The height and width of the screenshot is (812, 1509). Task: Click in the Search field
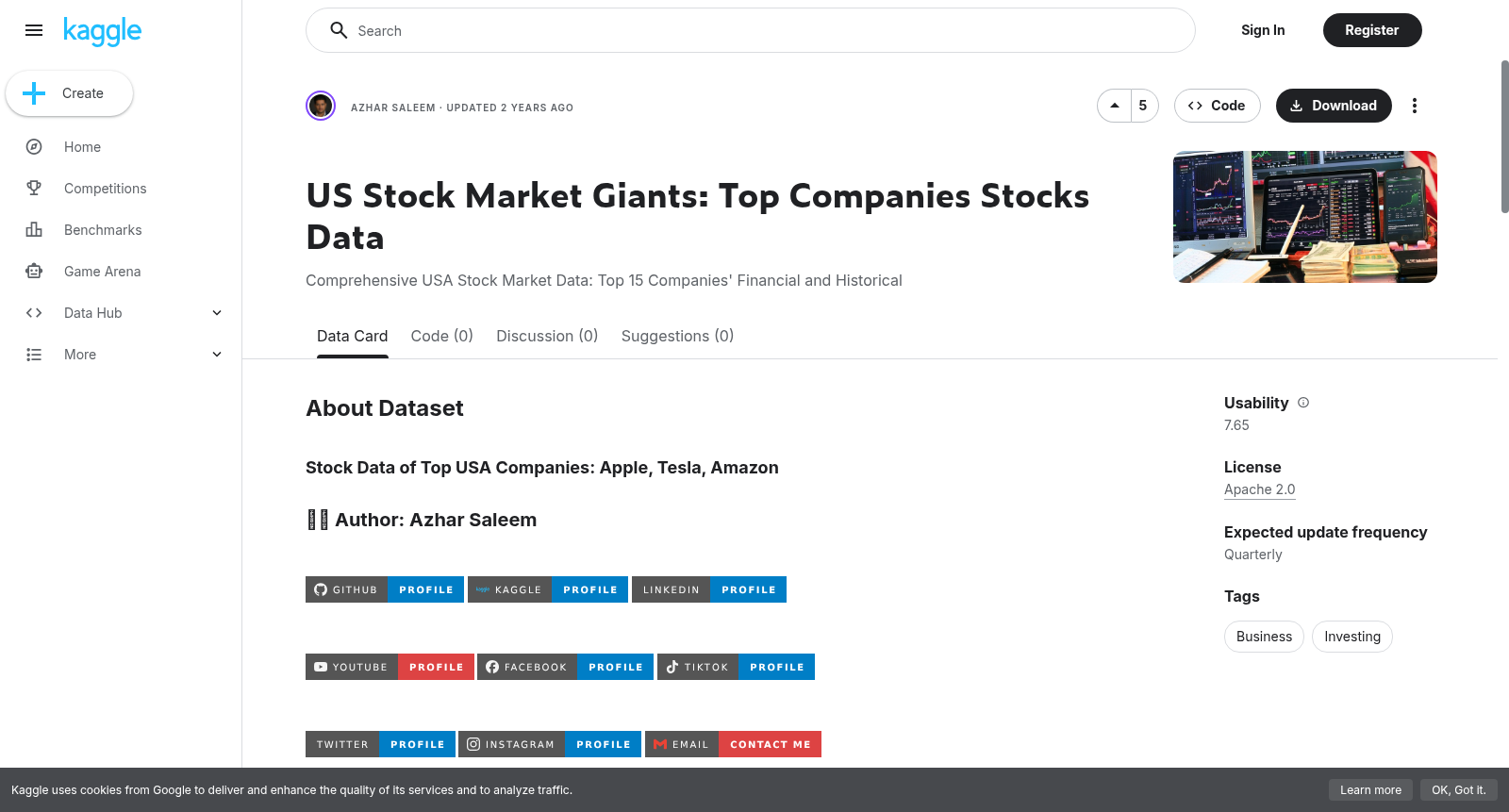coord(751,30)
